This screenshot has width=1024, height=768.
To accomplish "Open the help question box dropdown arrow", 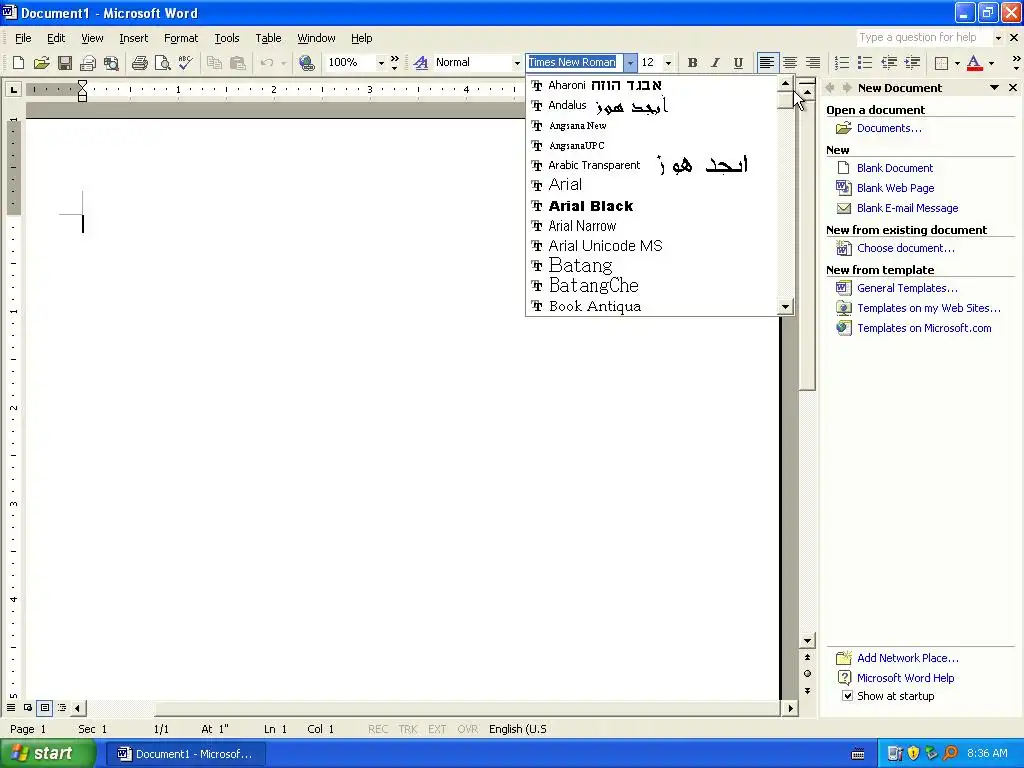I will click(x=998, y=38).
